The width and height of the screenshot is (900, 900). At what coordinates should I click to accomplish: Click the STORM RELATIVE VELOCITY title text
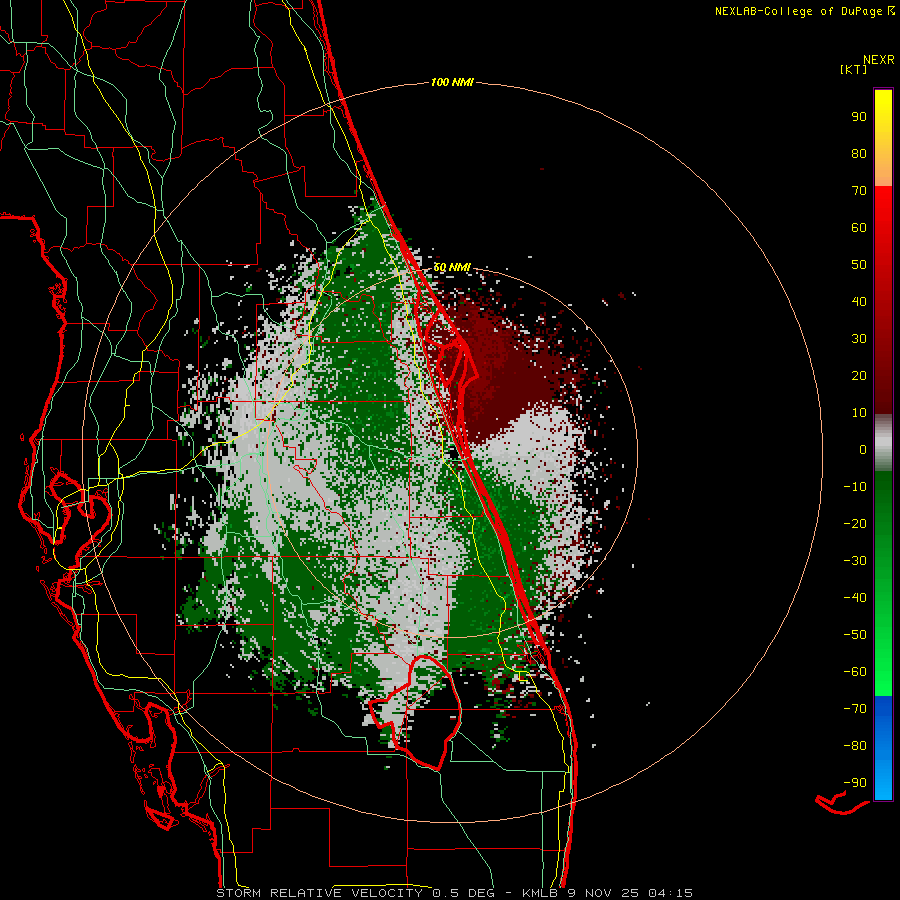(x=319, y=893)
